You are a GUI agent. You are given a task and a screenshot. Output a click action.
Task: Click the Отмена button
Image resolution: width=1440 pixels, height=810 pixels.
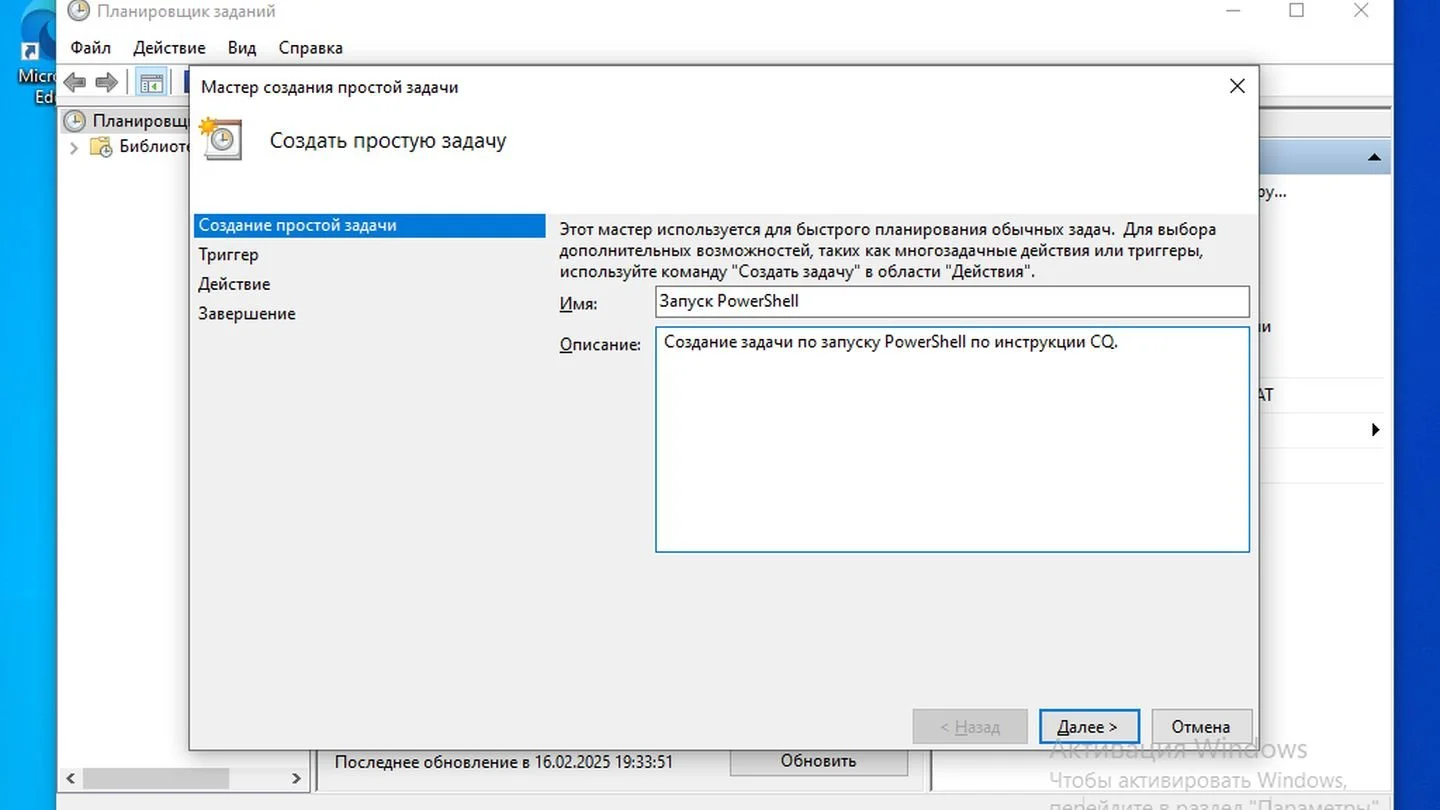click(x=1201, y=727)
